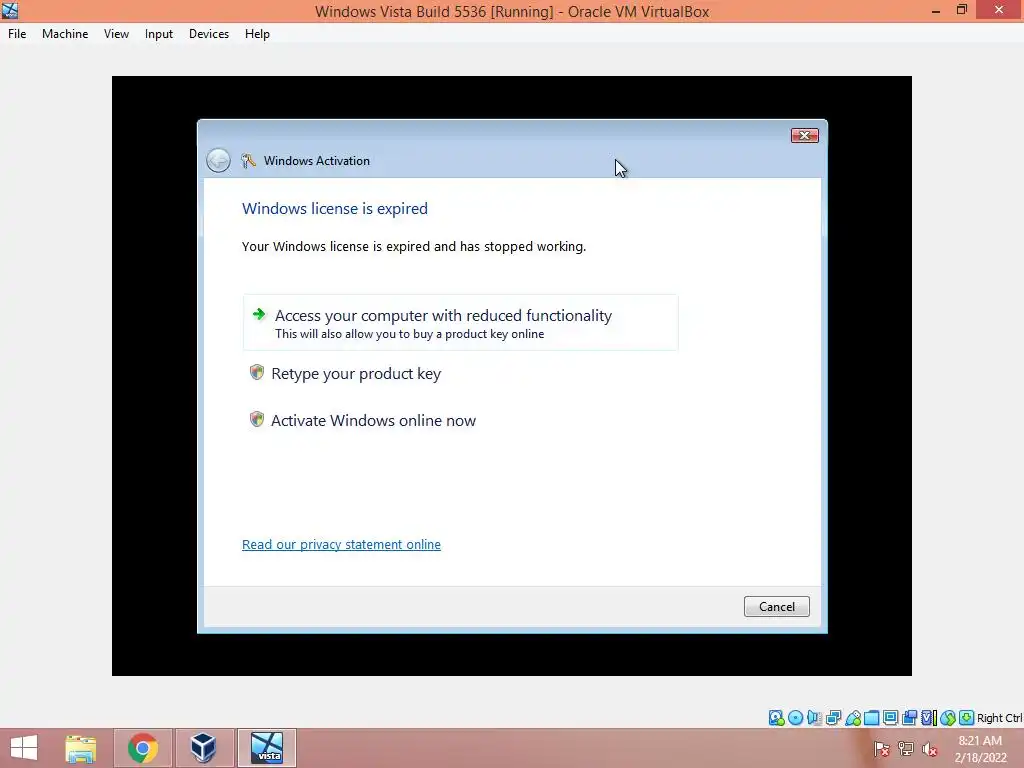This screenshot has height=768, width=1024.
Task: Open Action Center flag tray icon
Action: (x=882, y=749)
